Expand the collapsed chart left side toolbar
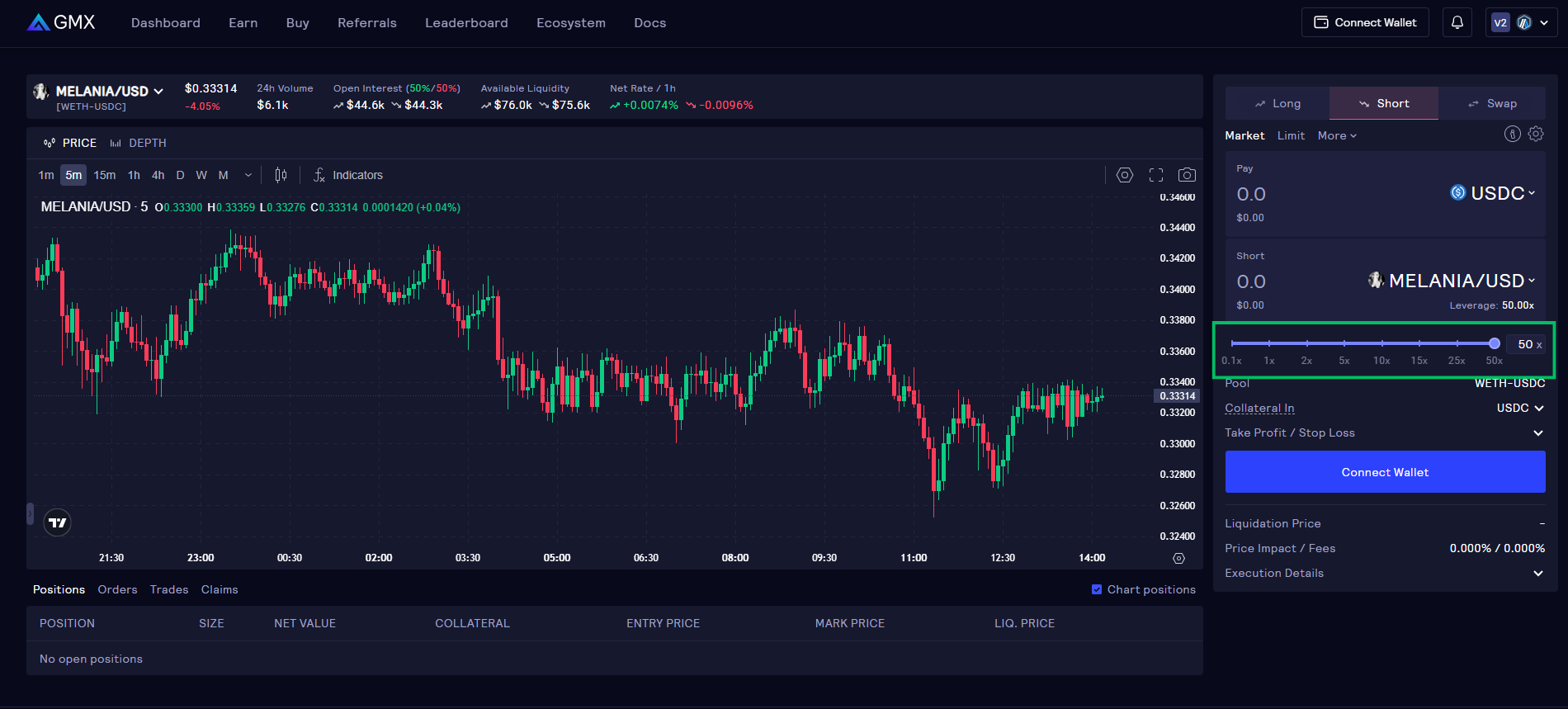1568x709 pixels. click(x=30, y=514)
